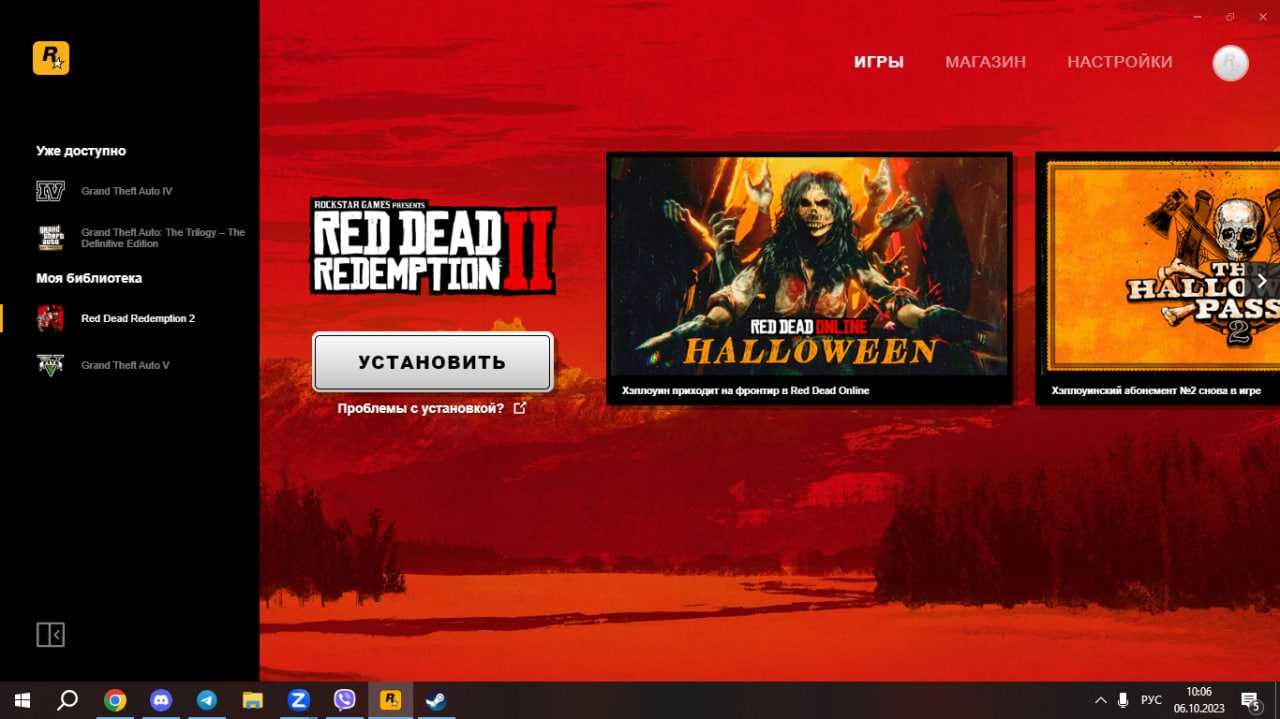Show hidden system tray icons
The height and width of the screenshot is (719, 1280).
click(x=1101, y=700)
